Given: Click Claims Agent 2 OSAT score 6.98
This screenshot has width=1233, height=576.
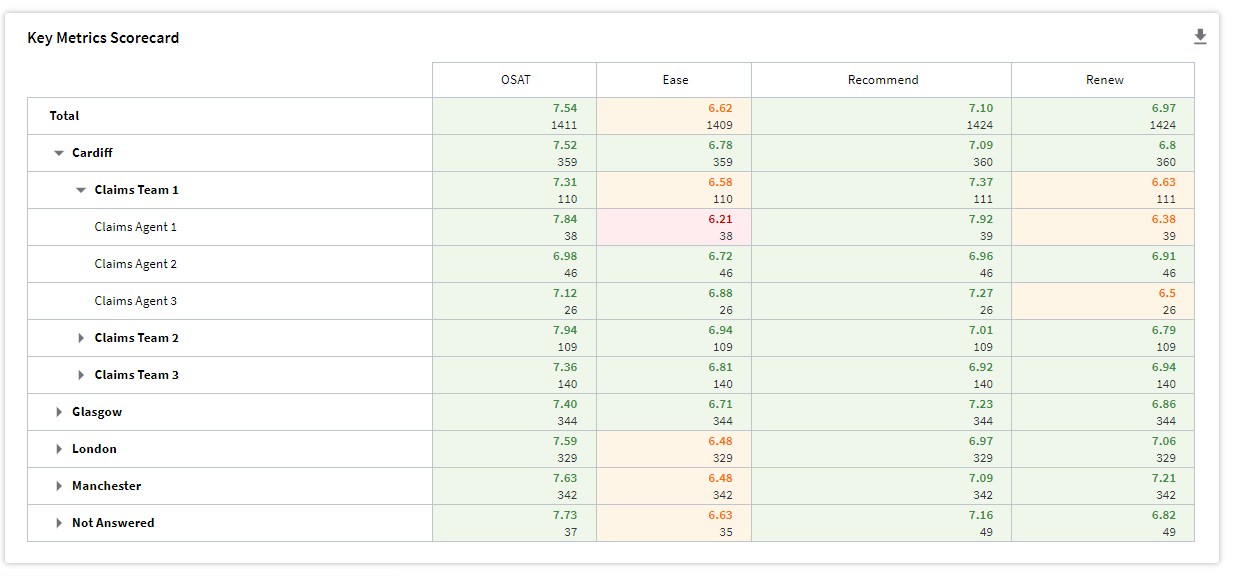Looking at the screenshot, I should tap(565, 256).
